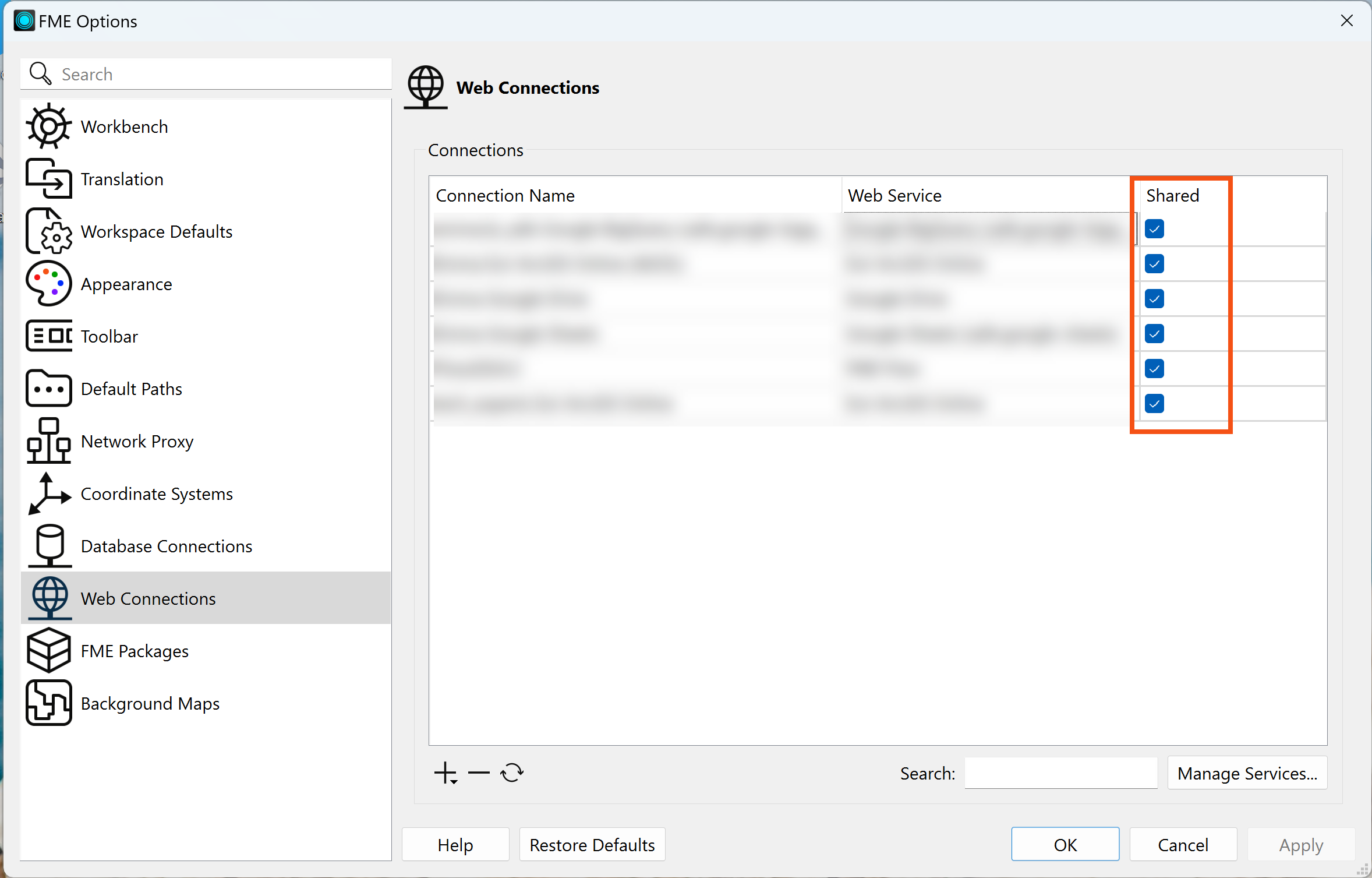
Task: Click the FME Packages box icon
Action: [x=49, y=651]
